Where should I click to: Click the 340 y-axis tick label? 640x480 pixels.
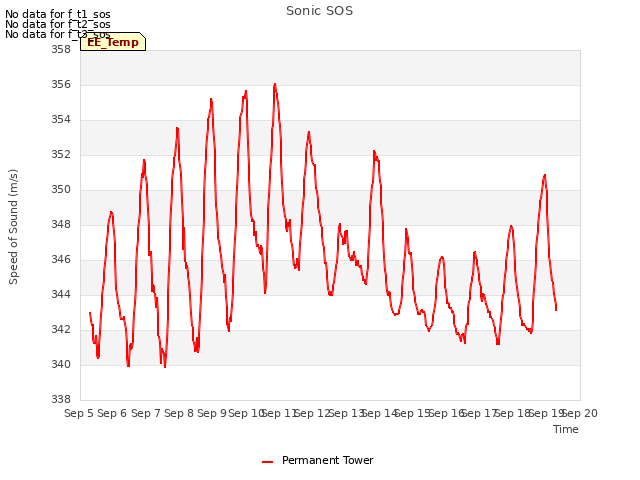point(61,364)
